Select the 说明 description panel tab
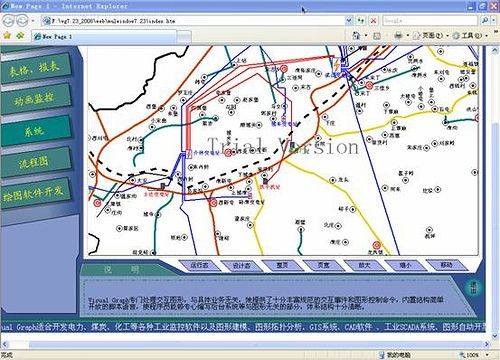Screen dimensions: 500x360 click(x=122, y=269)
